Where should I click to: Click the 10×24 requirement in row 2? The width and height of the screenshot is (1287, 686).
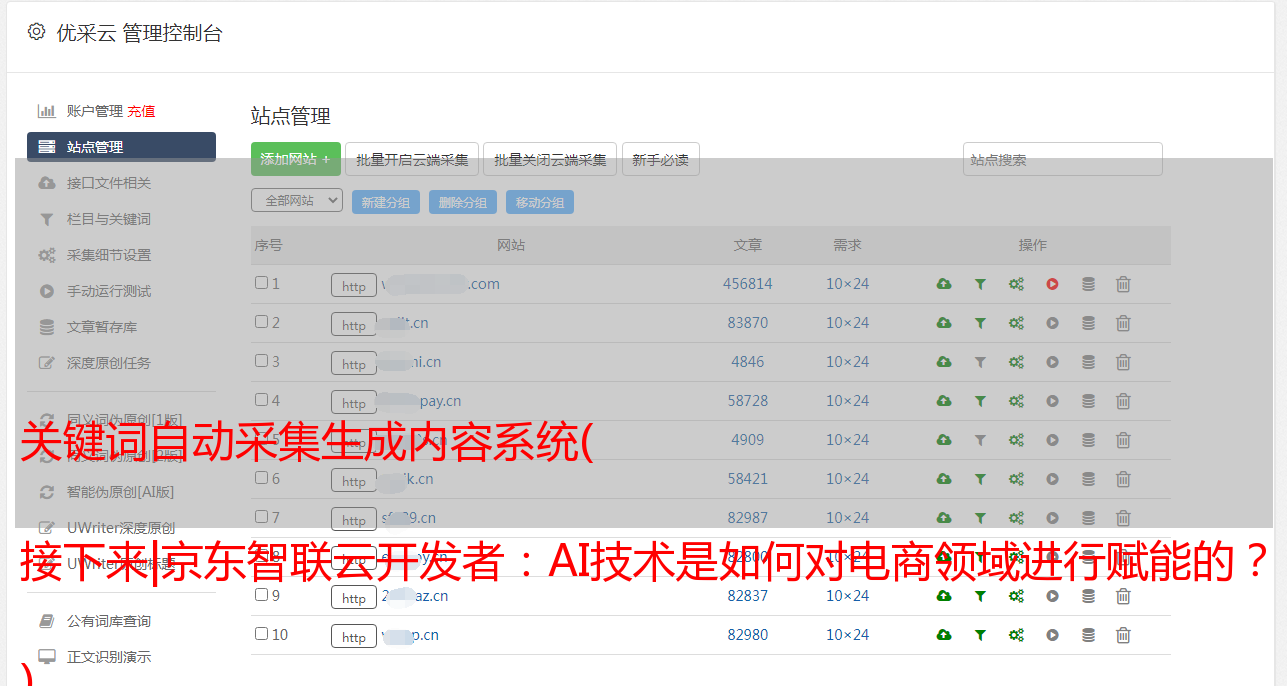847,323
